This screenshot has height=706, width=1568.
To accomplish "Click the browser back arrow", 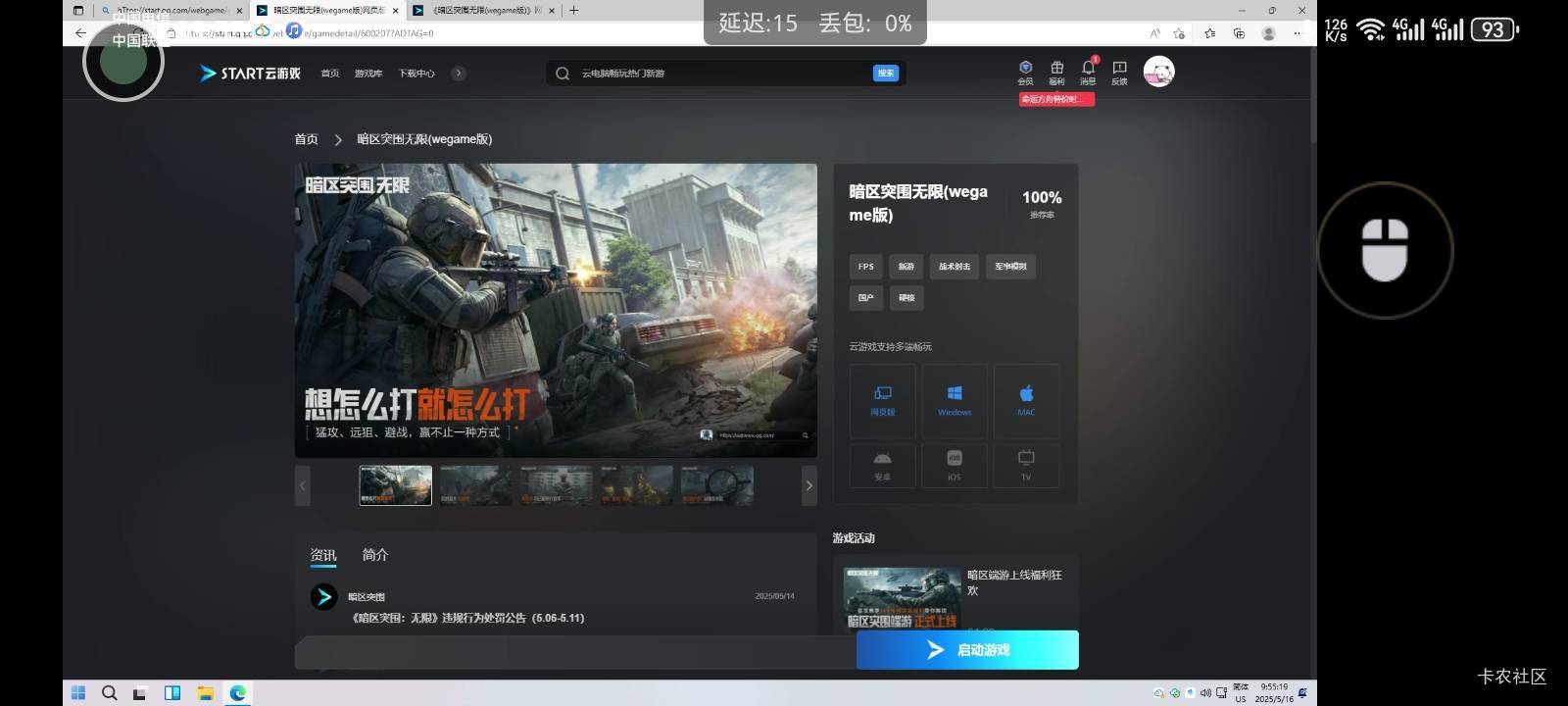I will [80, 32].
